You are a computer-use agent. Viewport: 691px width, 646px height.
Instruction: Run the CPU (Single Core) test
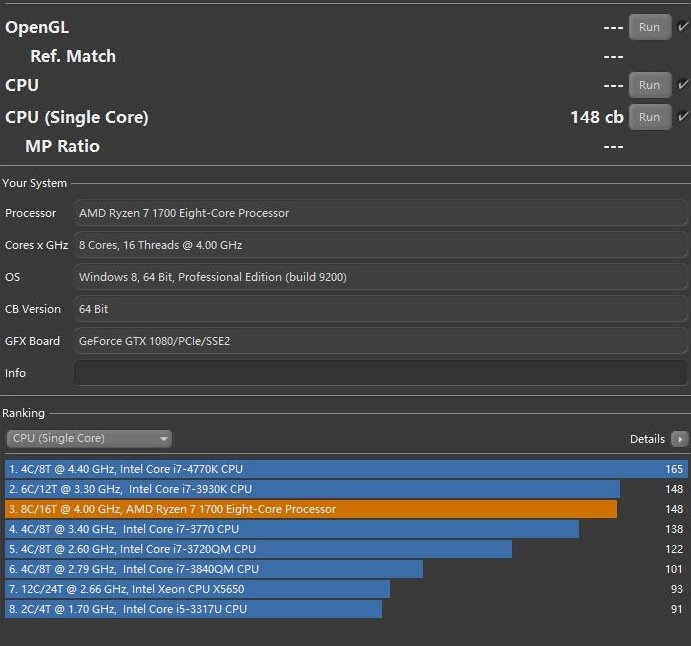[650, 117]
